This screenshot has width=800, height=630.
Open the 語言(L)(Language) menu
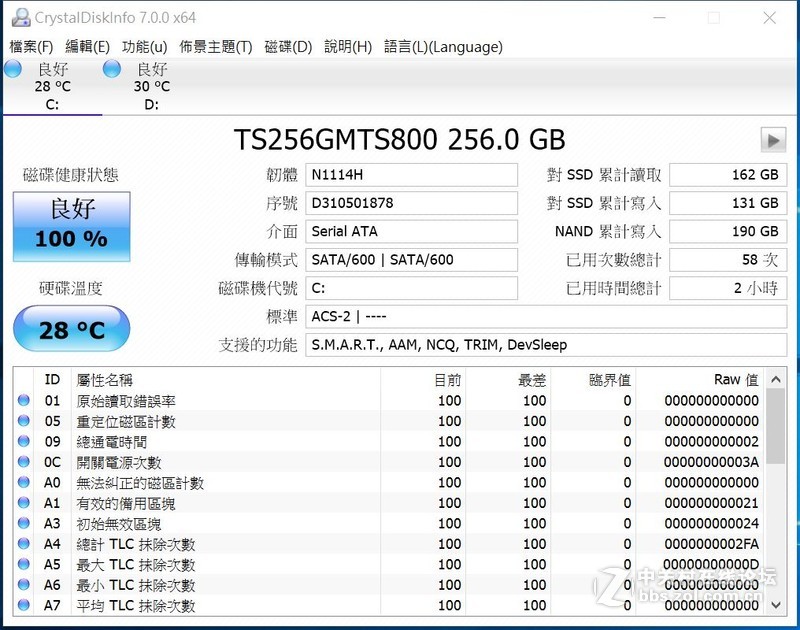tap(443, 47)
